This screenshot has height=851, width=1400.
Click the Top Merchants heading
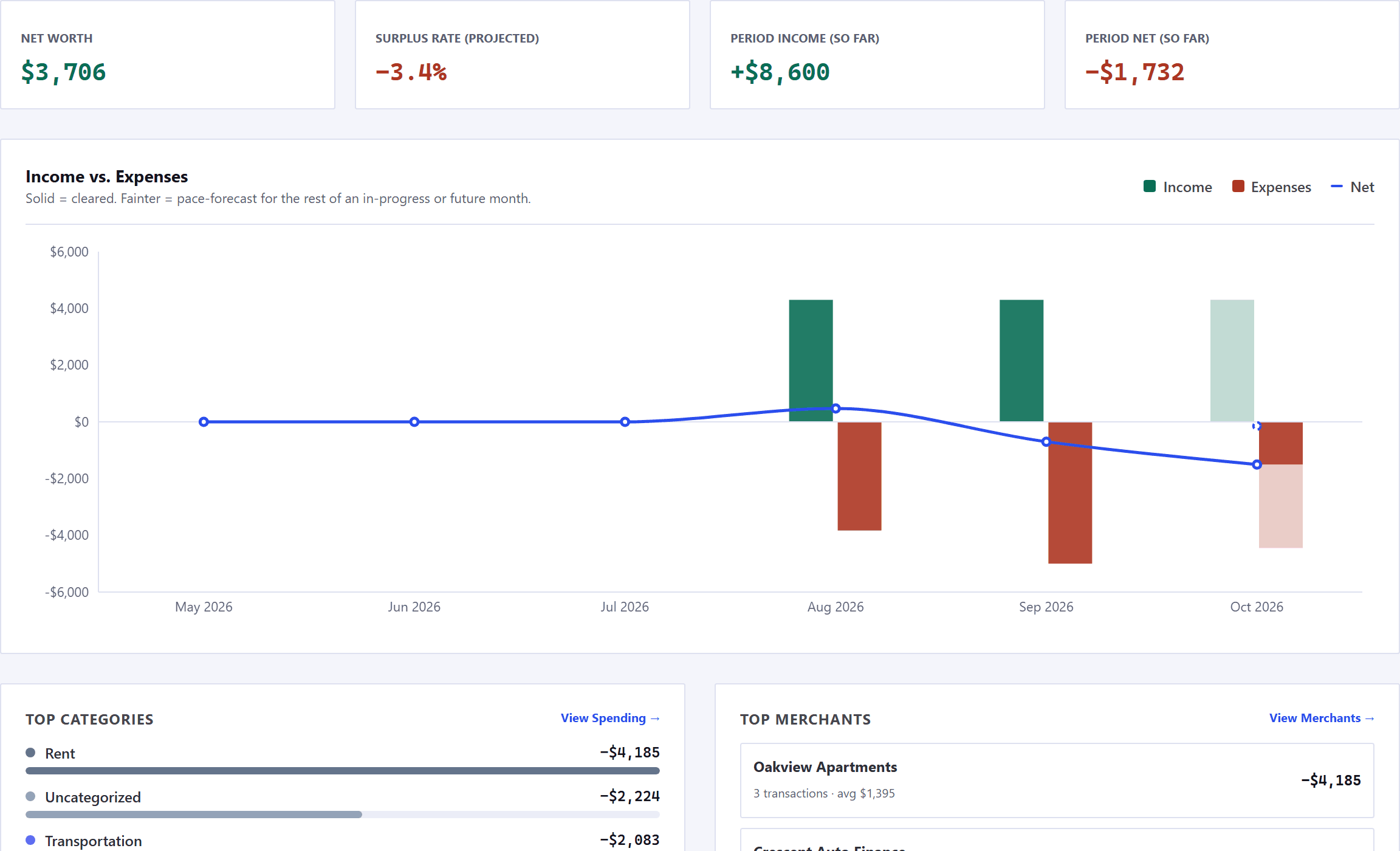pyautogui.click(x=805, y=719)
